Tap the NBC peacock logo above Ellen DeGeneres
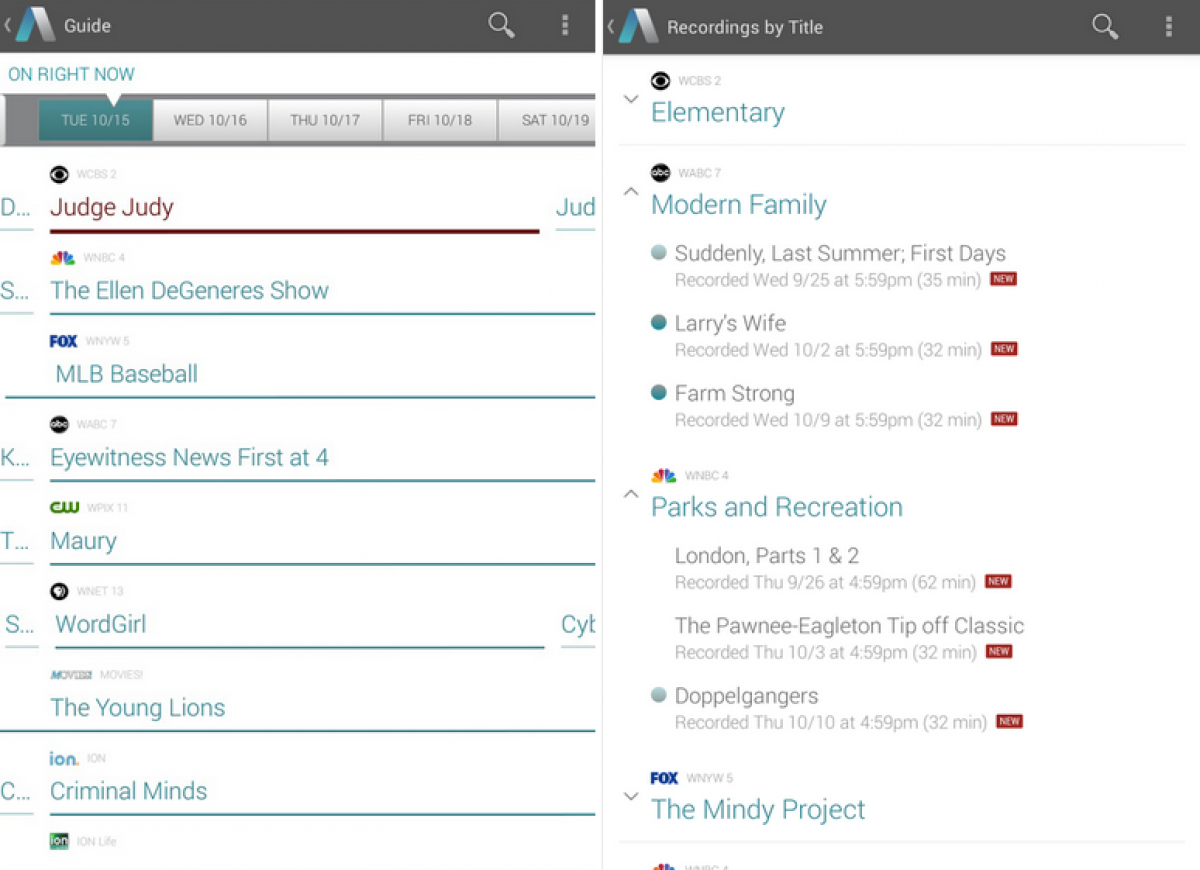The height and width of the screenshot is (870, 1200). 62,258
